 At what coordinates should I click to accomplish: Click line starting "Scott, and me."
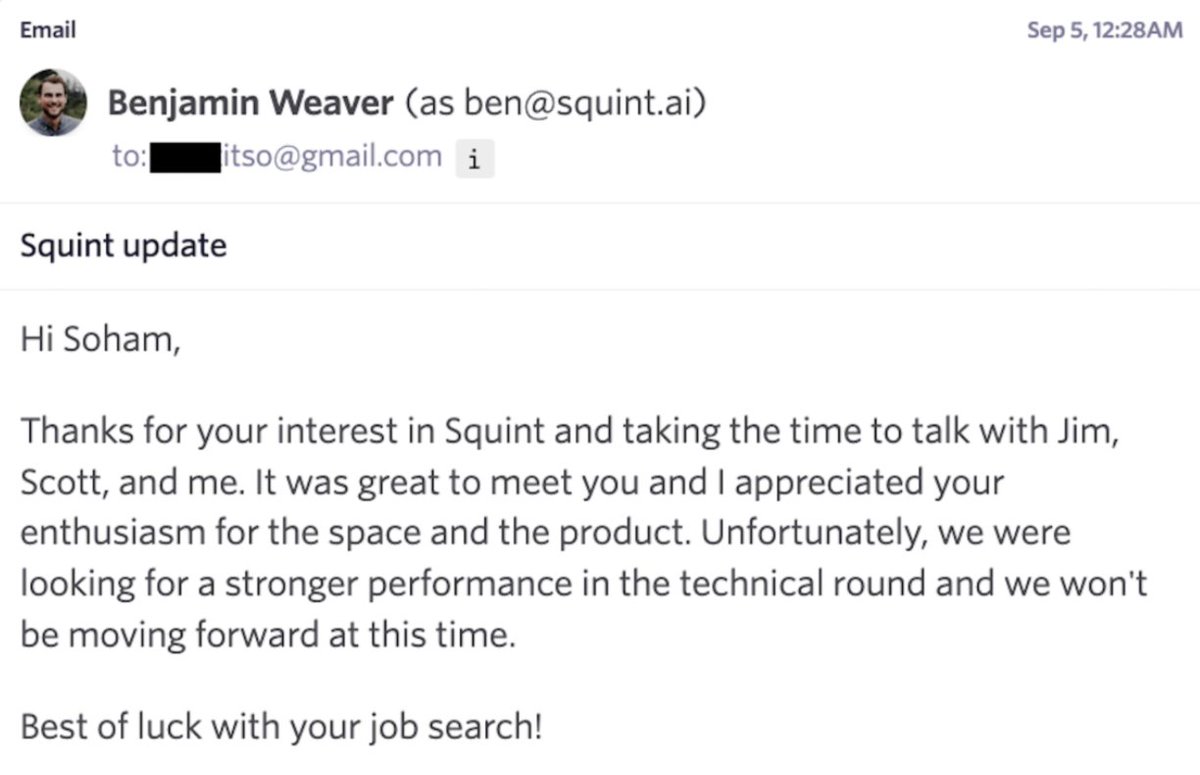click(512, 483)
